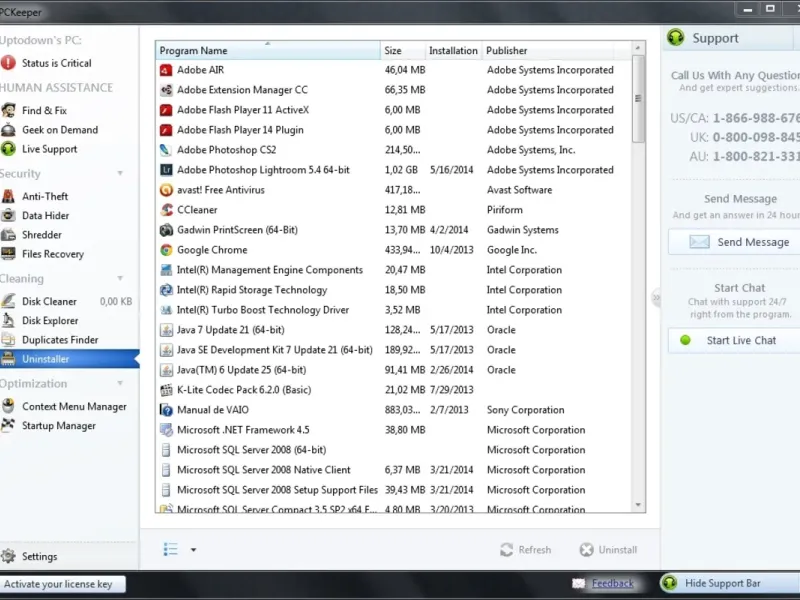Sort by the Publisher column header
800x600 pixels.
pyautogui.click(x=548, y=50)
